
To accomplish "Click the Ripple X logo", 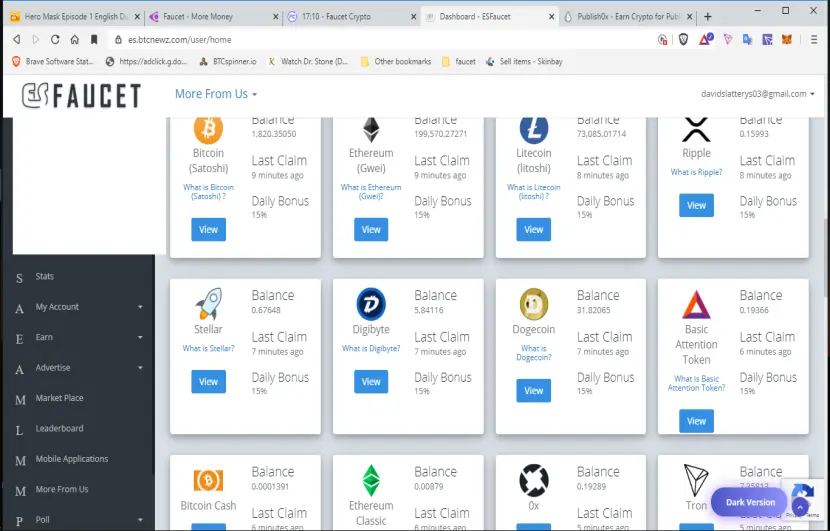I will (x=696, y=130).
